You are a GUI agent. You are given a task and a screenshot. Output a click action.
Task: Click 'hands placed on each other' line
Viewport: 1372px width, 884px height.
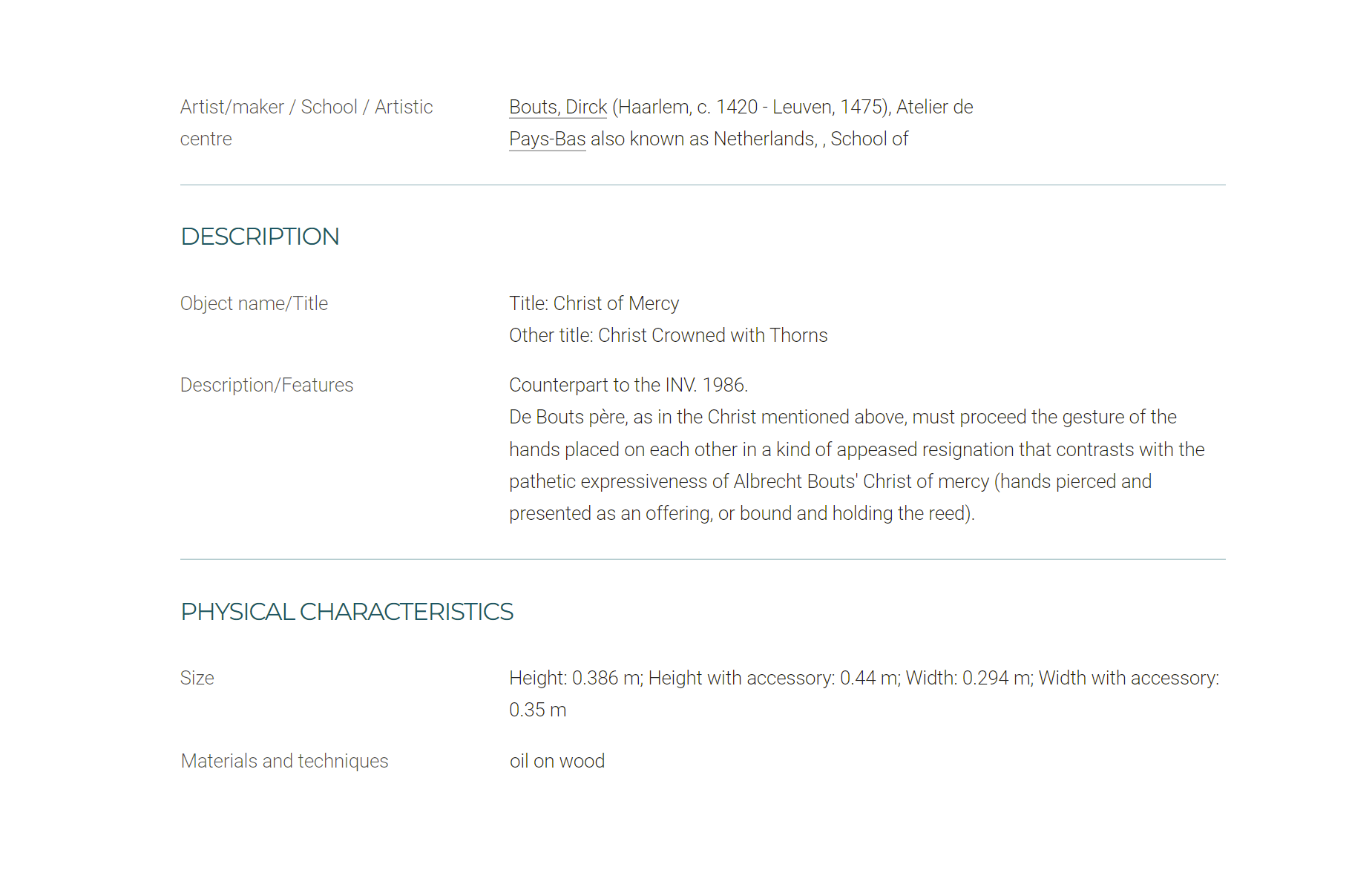[857, 449]
